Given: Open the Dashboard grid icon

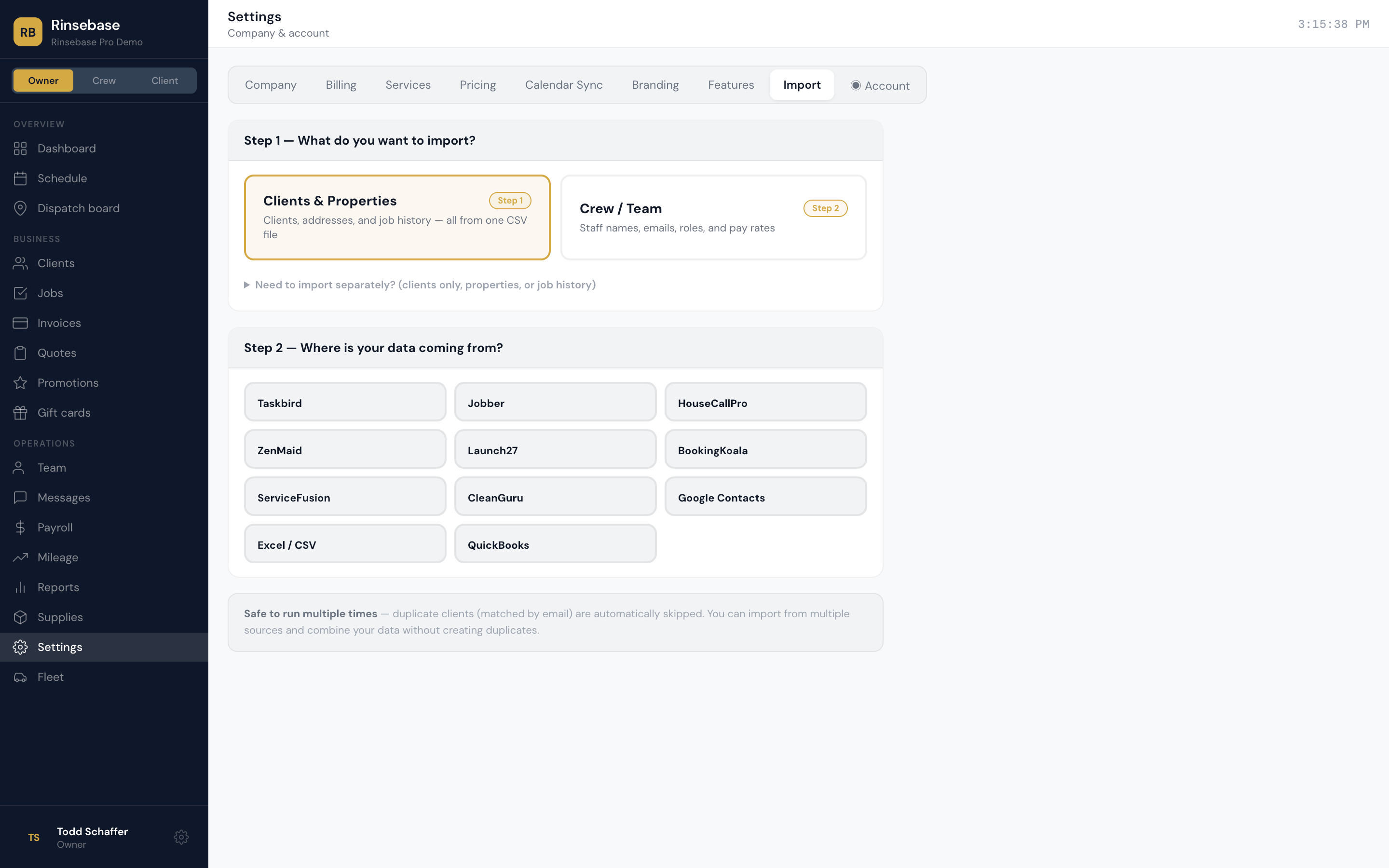Looking at the screenshot, I should [20, 149].
